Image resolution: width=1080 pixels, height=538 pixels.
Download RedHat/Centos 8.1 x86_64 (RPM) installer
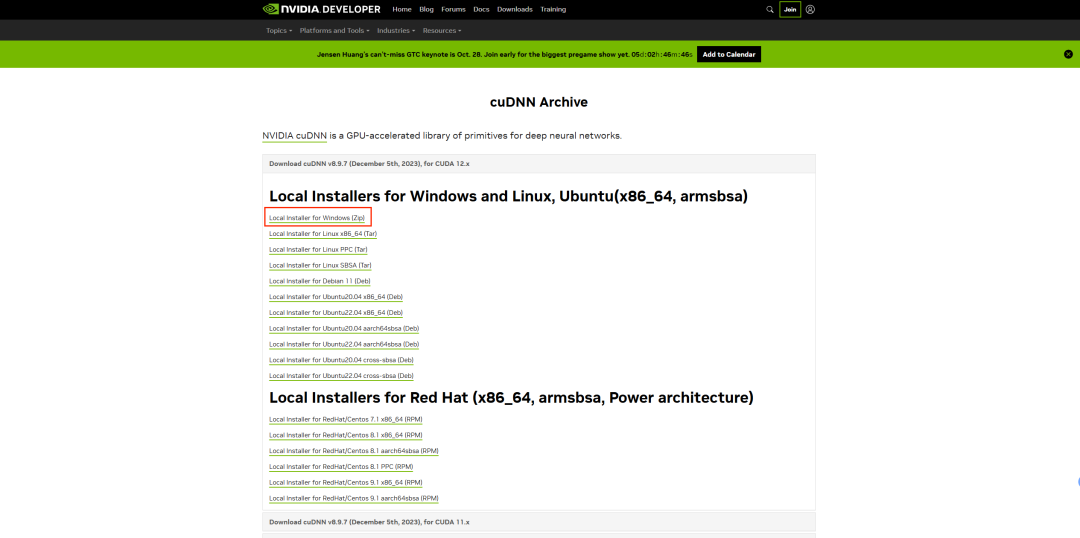(x=346, y=435)
